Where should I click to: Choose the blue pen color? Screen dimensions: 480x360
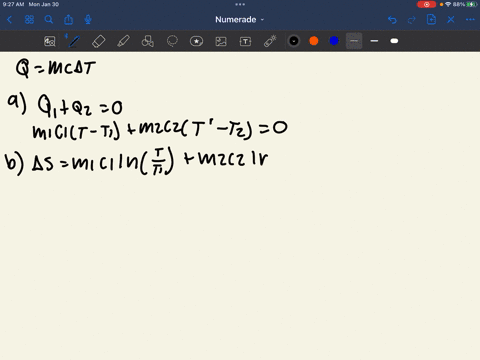pos(334,41)
